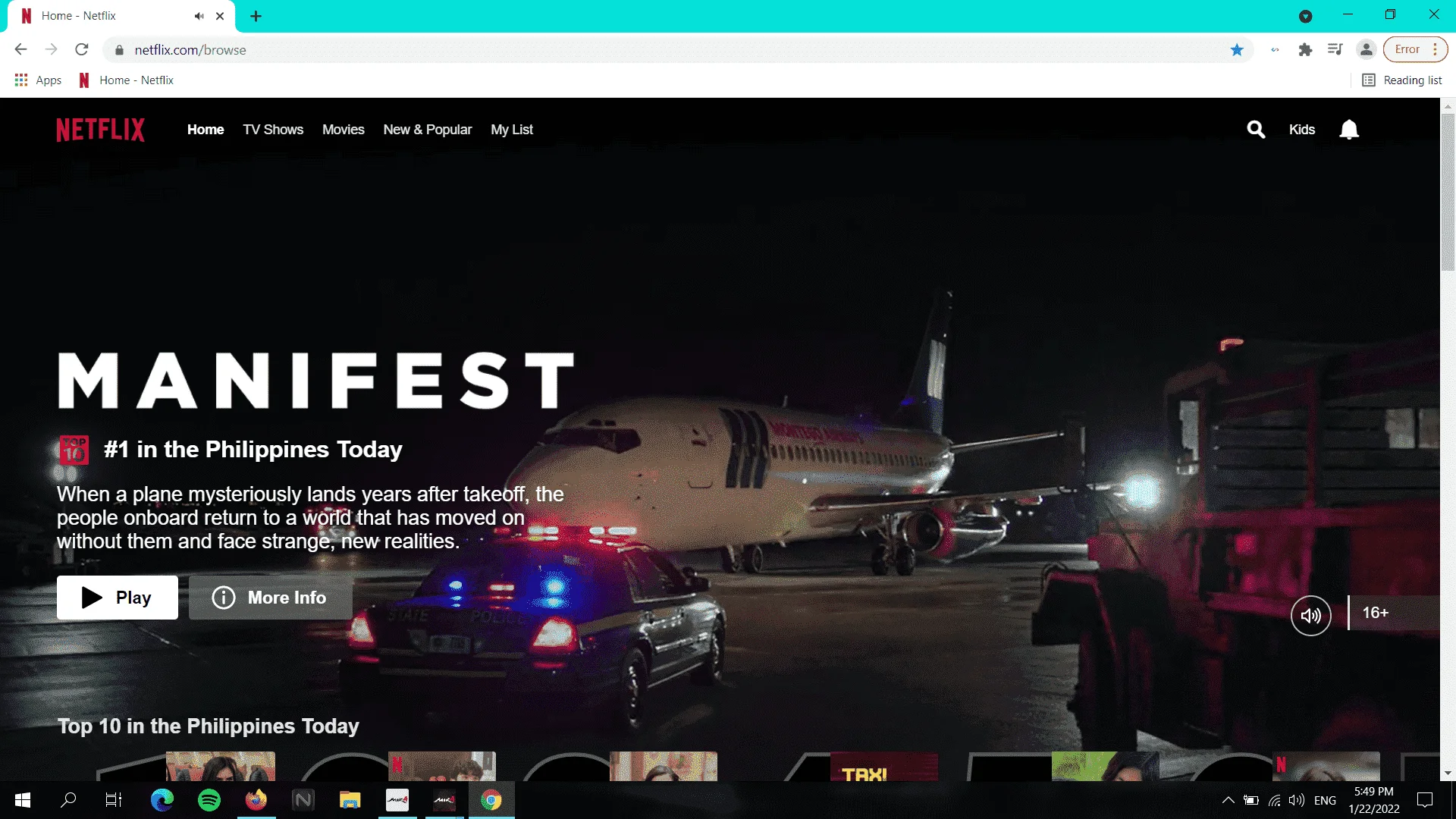Open the media controls icon in Chrome toolbar
The image size is (1456, 819).
[1335, 50]
